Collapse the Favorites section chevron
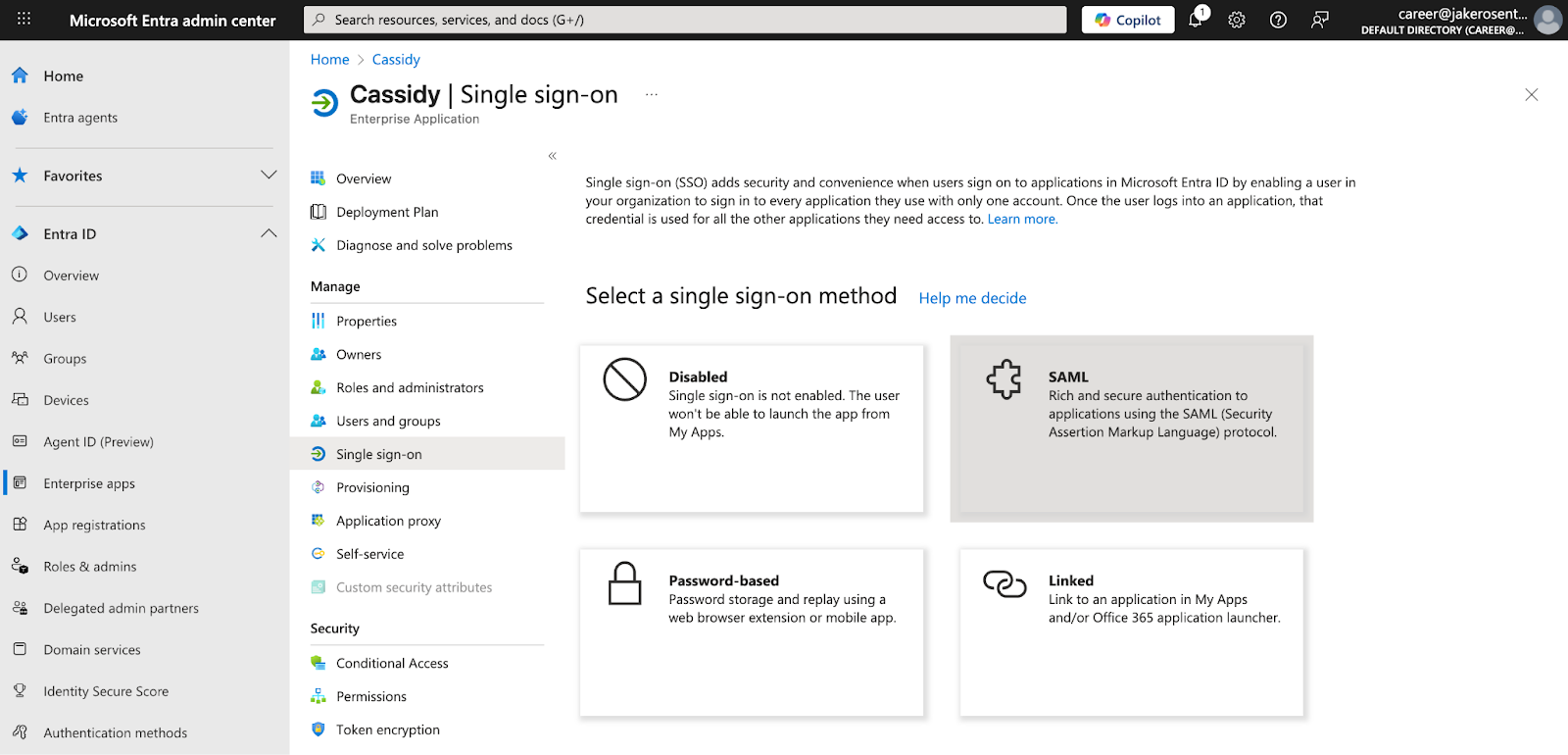 click(269, 175)
